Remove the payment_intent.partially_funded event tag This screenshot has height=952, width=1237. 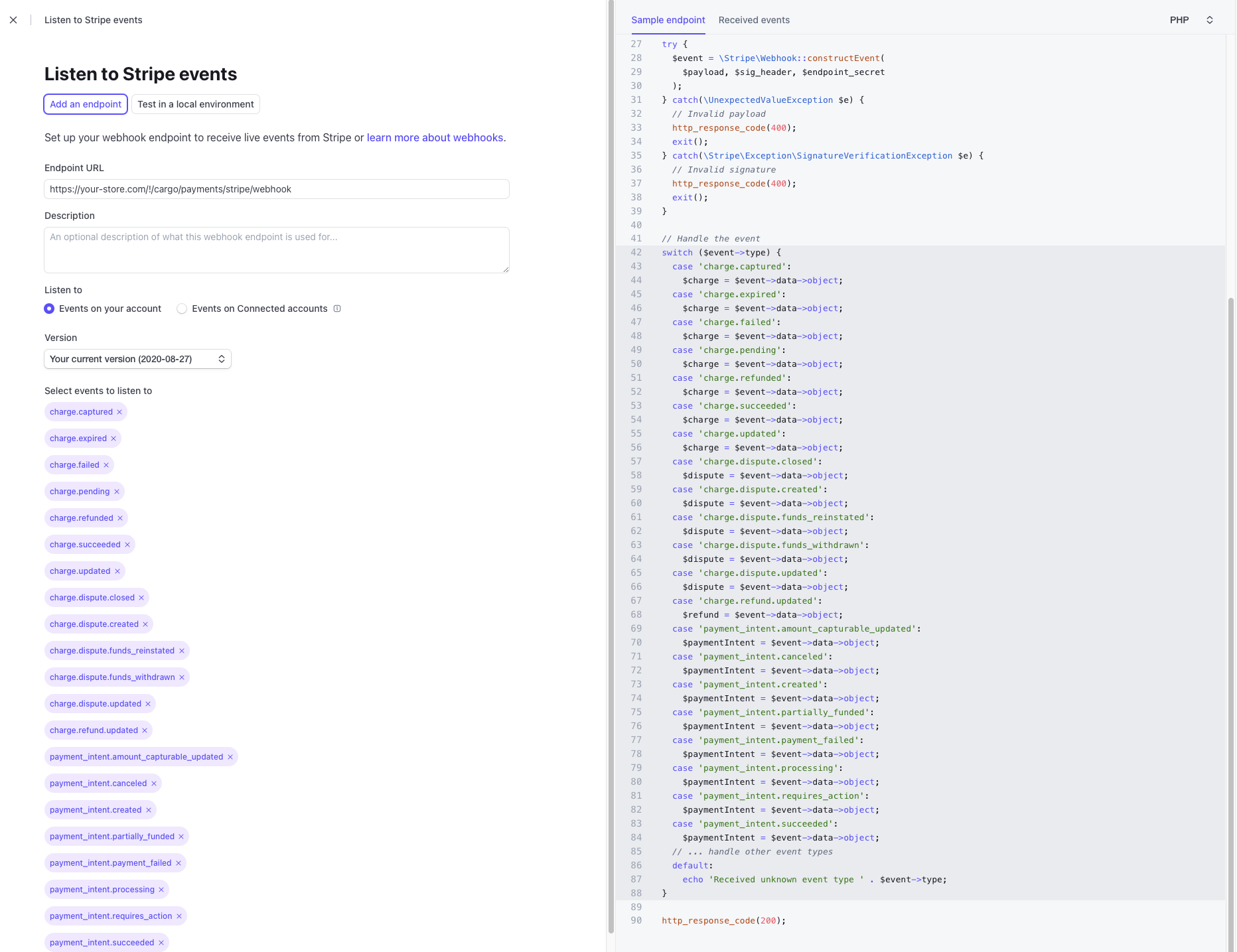181,837
